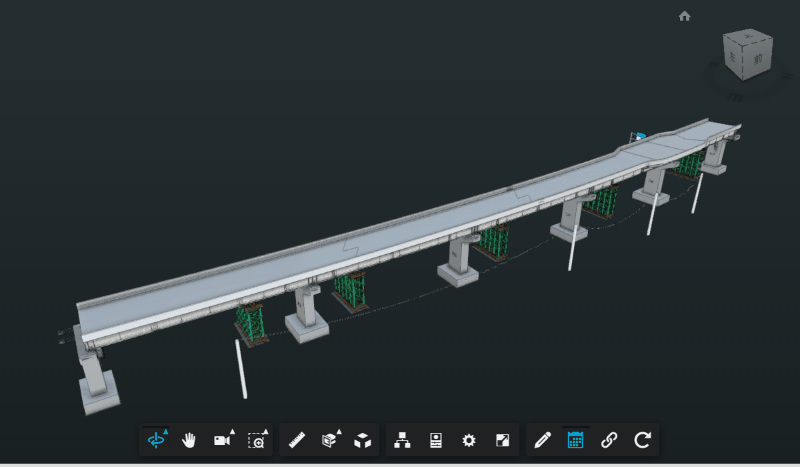Viewport: 800px width, 467px height.
Task: Toggle the highlighted calendar schedule button
Action: tap(575, 439)
